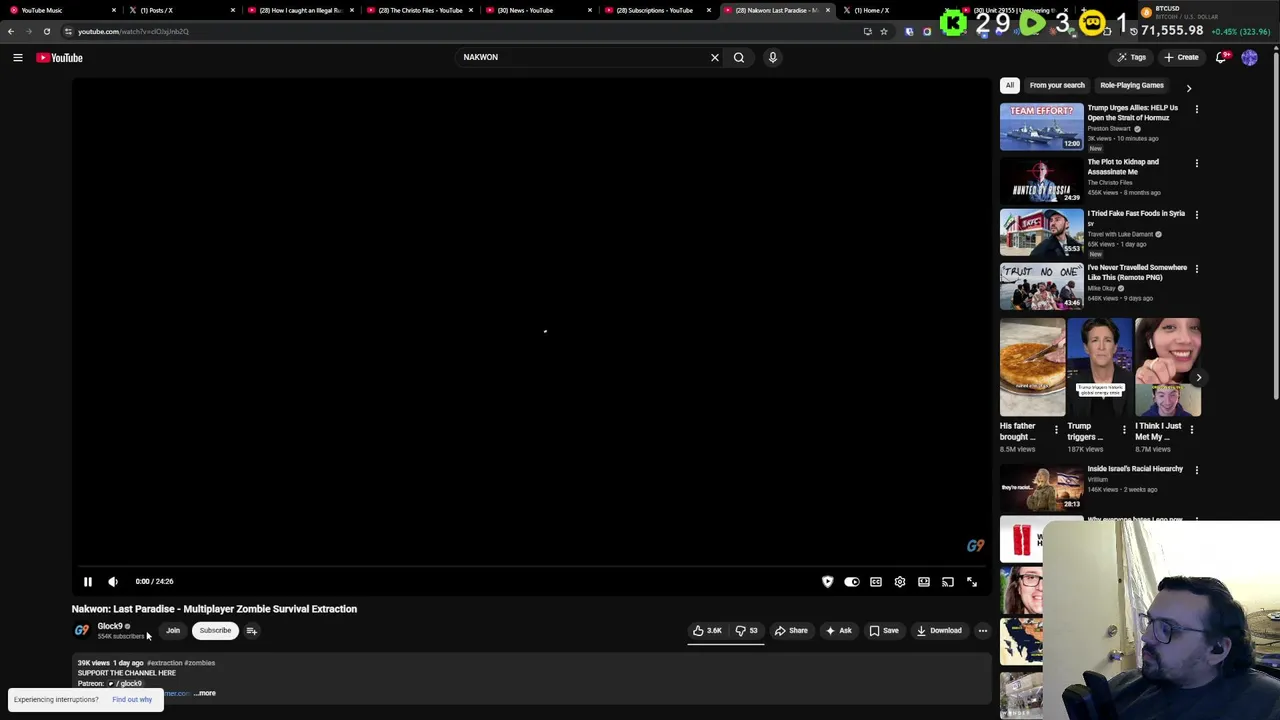Save the video to a playlist

tap(884, 630)
